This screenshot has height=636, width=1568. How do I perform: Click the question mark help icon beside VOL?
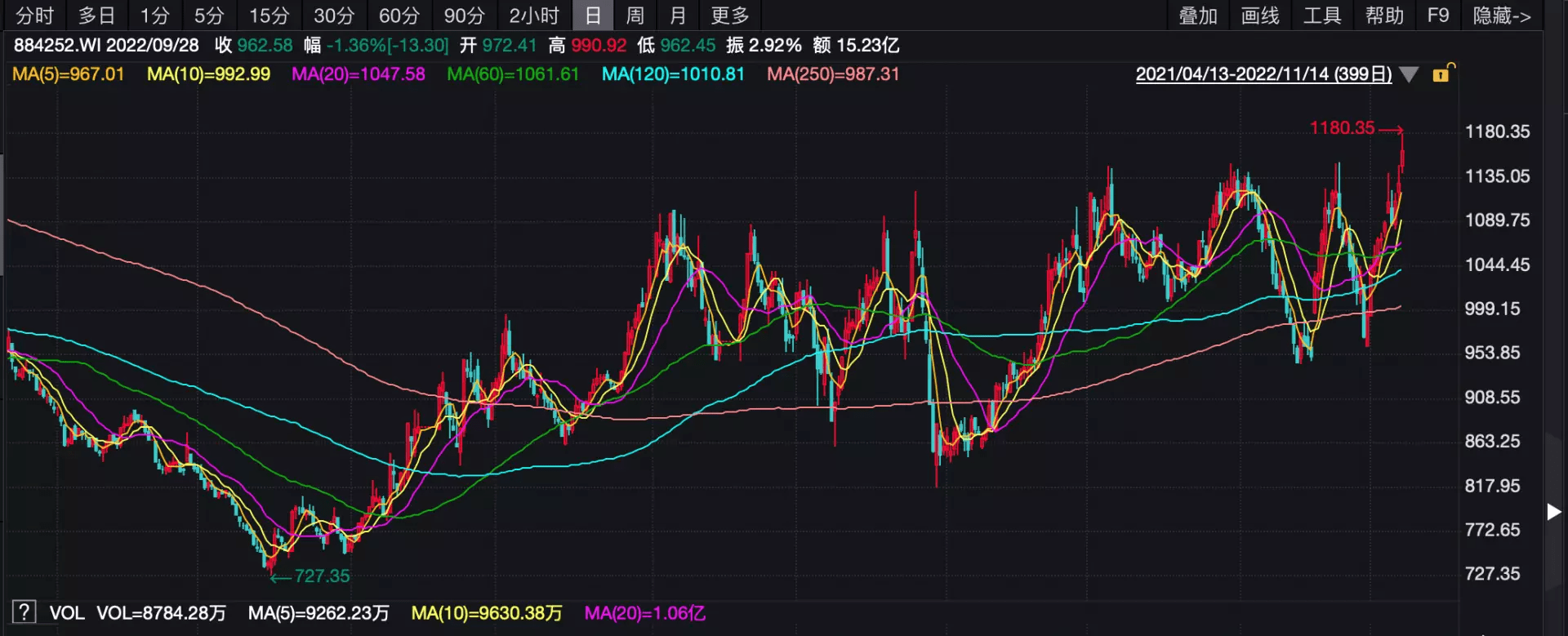click(24, 612)
